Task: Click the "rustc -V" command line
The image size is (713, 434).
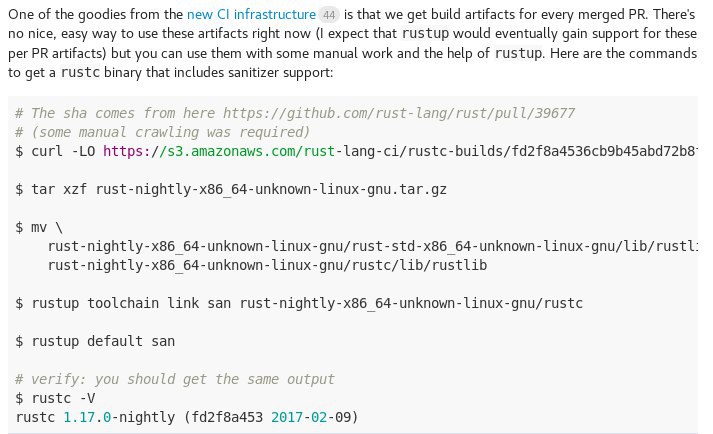Action: [55, 399]
